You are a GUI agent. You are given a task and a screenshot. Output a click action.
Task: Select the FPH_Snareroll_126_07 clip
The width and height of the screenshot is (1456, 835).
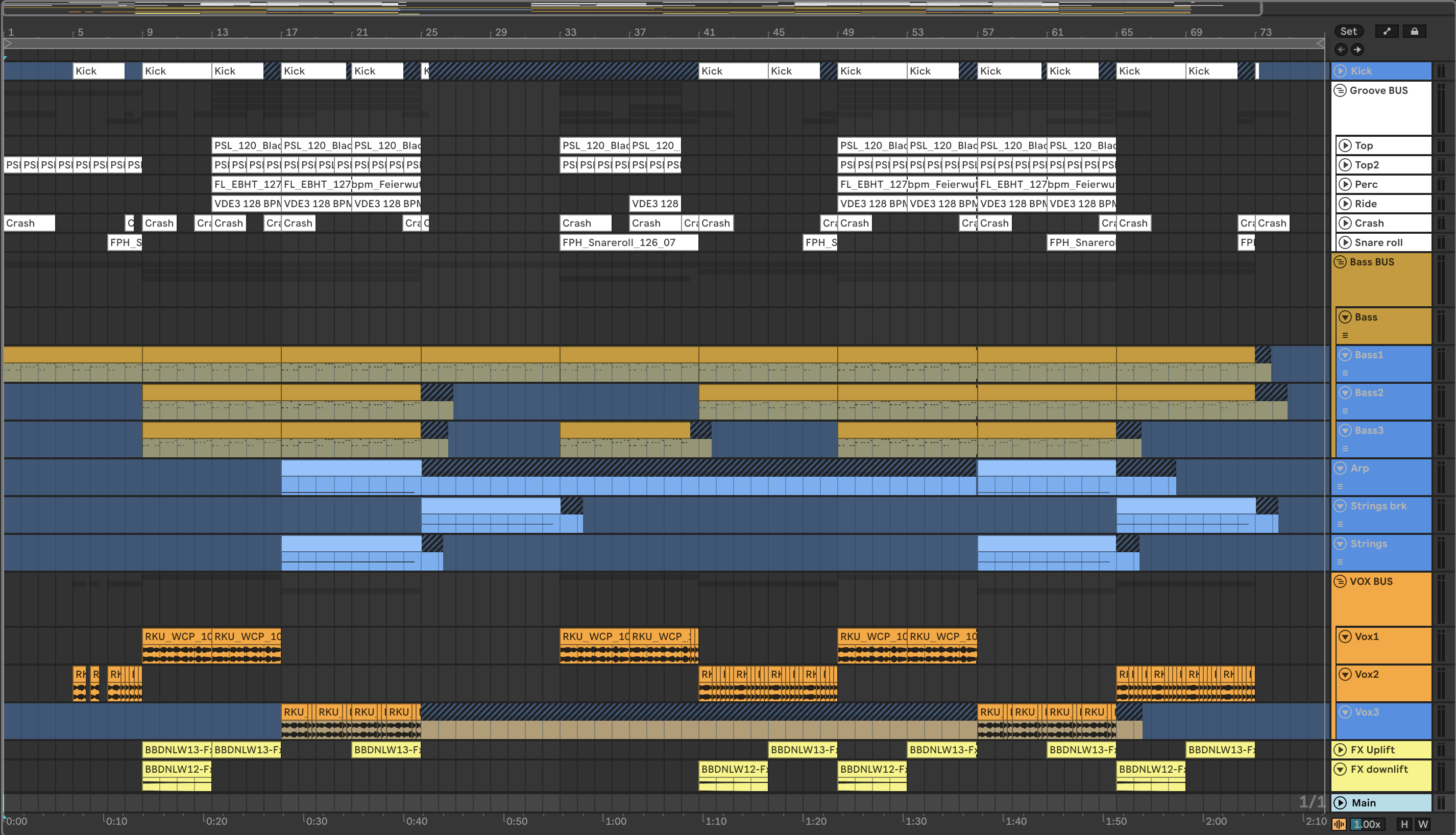click(x=628, y=242)
